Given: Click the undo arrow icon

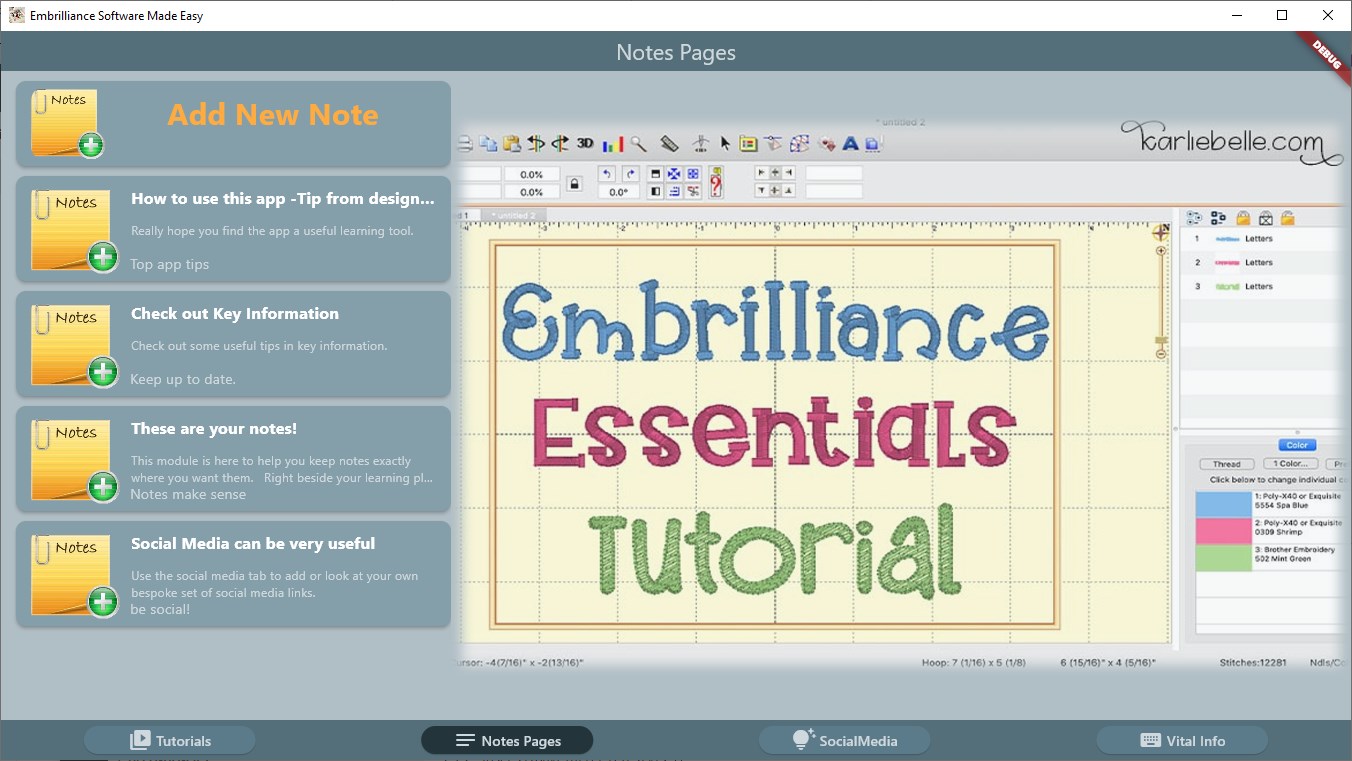Looking at the screenshot, I should click(x=606, y=174).
